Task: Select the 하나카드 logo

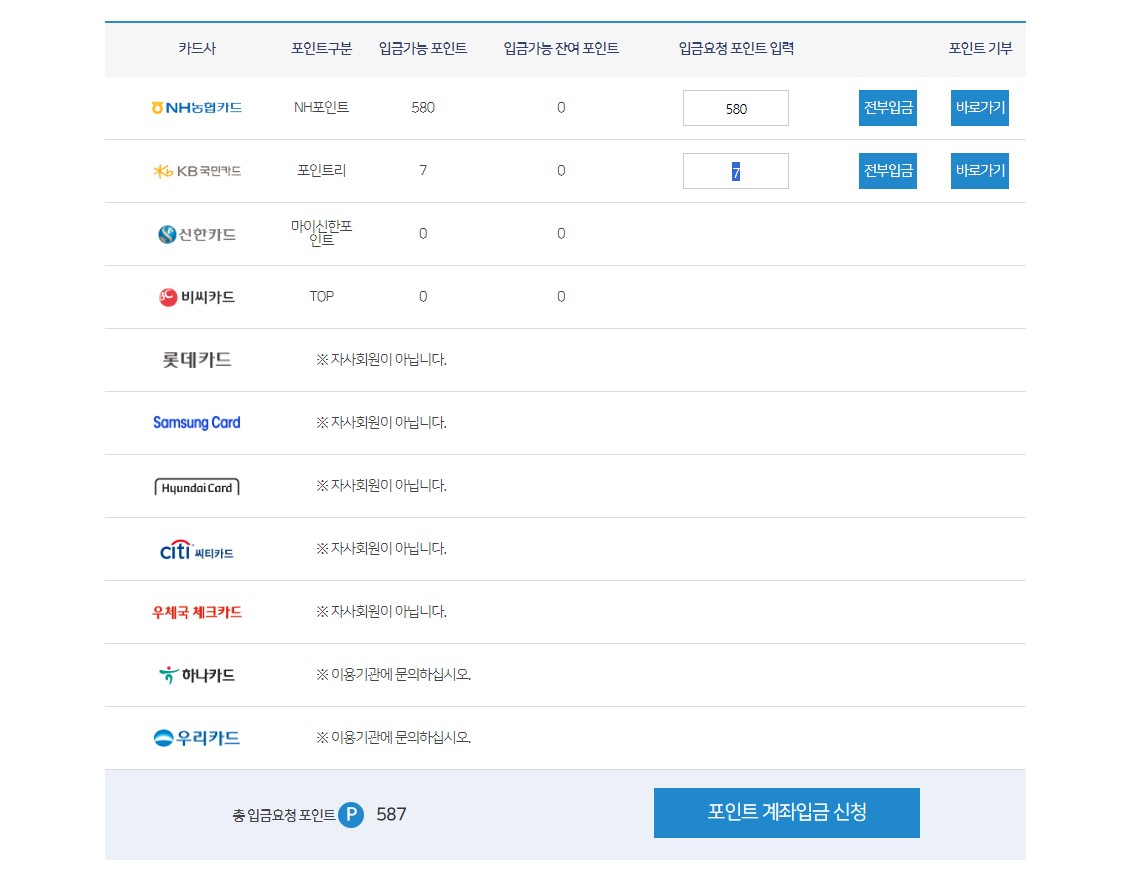Action: [x=196, y=675]
